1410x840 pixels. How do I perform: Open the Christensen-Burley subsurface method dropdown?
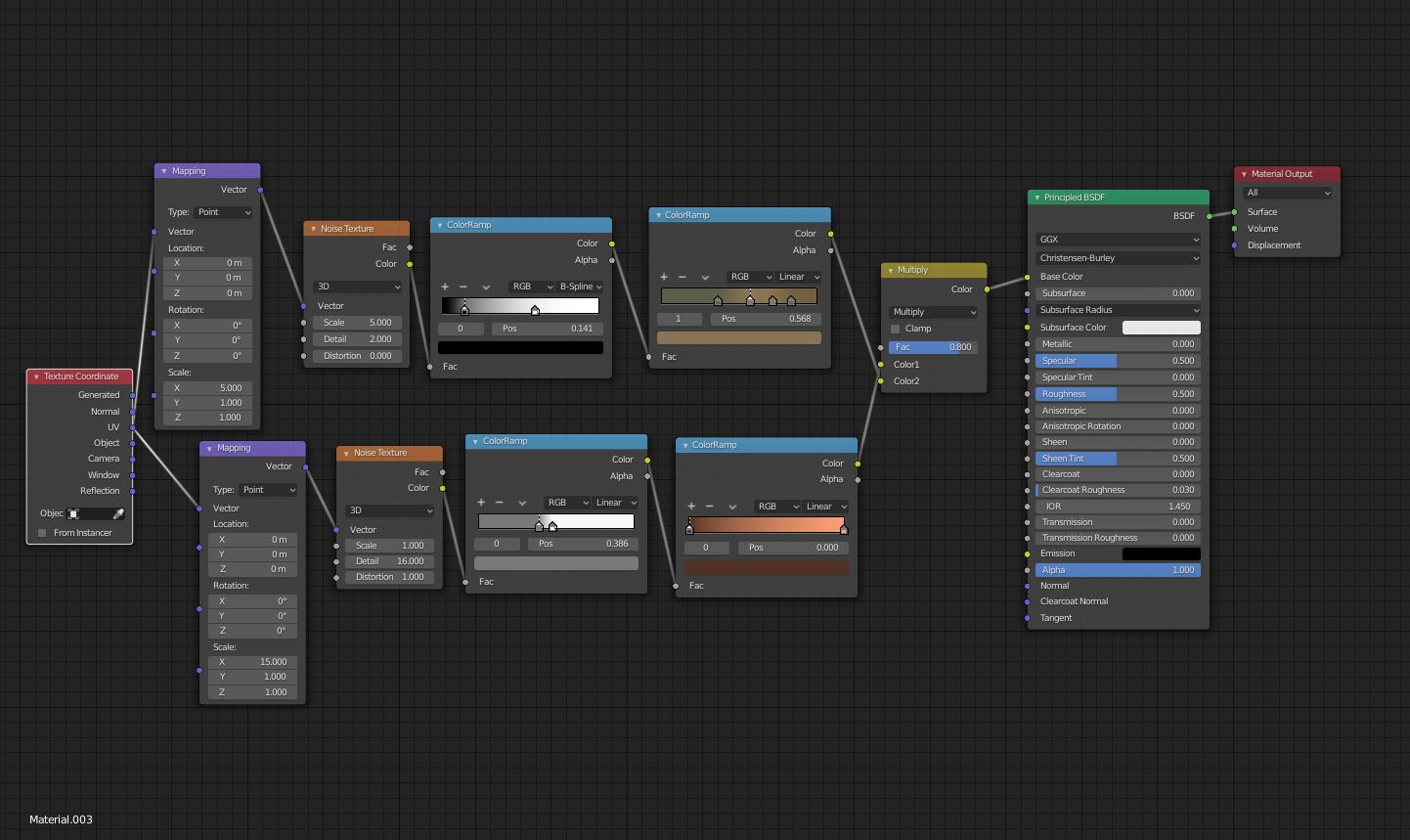tap(1118, 257)
